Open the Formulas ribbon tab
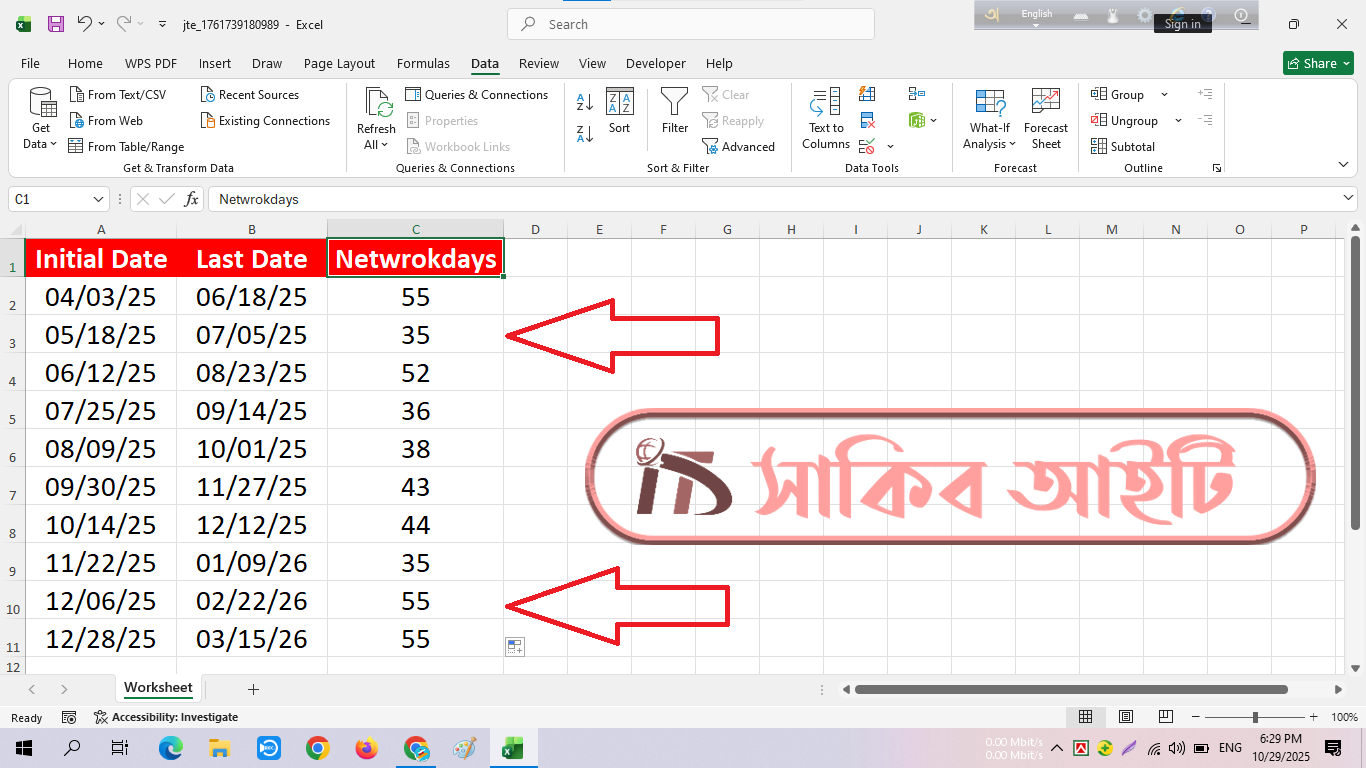Image resolution: width=1366 pixels, height=768 pixels. pos(423,64)
